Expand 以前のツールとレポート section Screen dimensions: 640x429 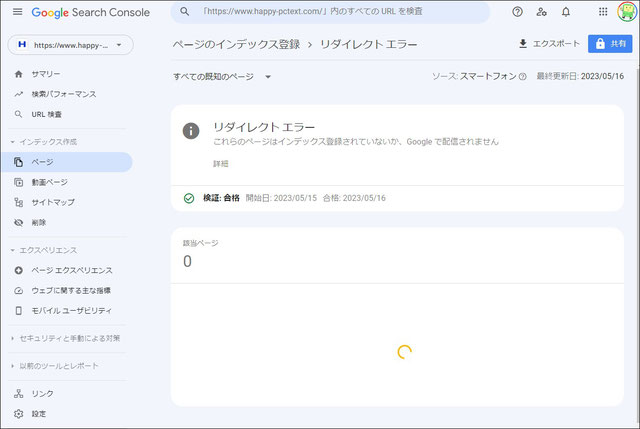55,366
